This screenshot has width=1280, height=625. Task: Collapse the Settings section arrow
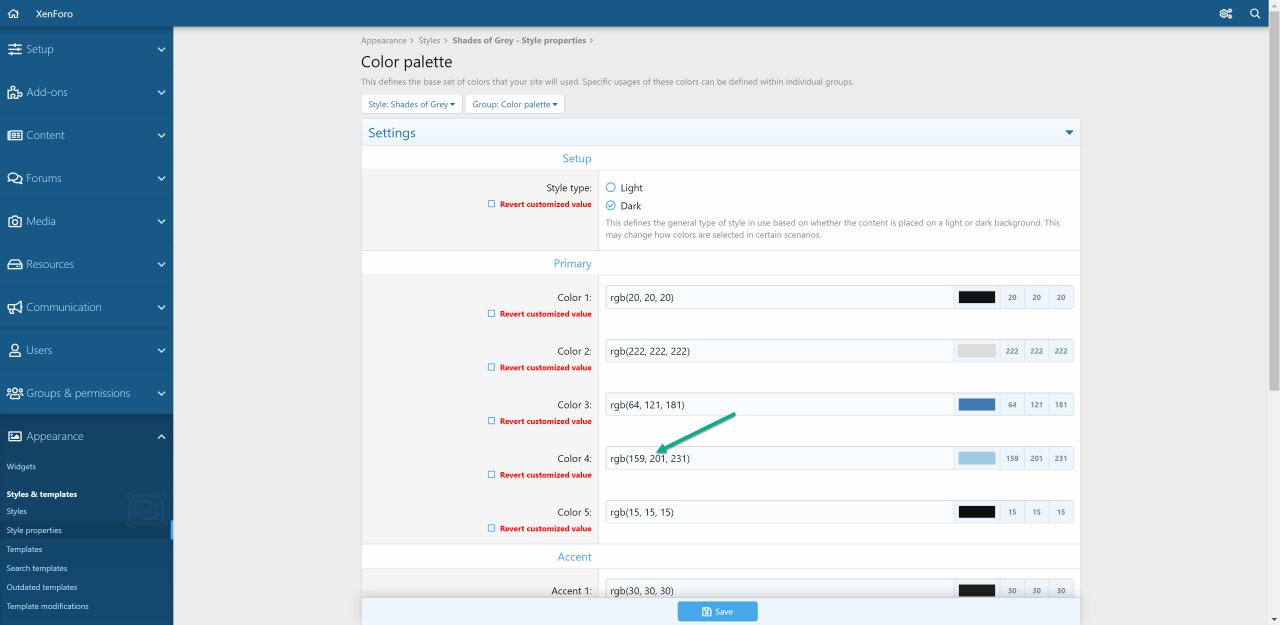tap(1069, 133)
